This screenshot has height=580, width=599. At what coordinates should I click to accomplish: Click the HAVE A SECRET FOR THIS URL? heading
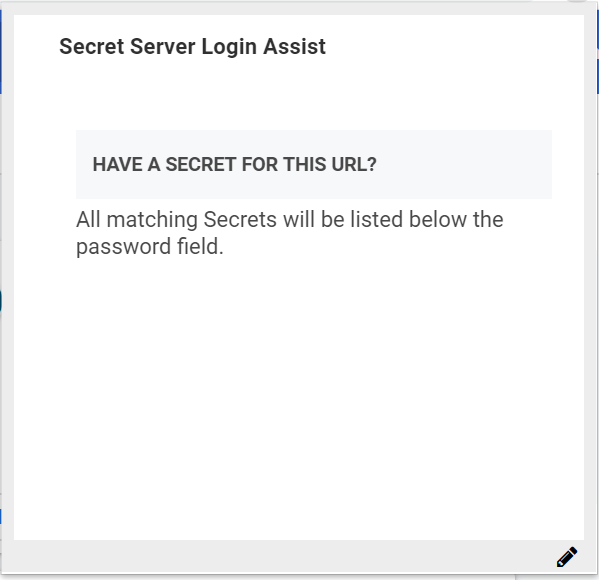(235, 164)
